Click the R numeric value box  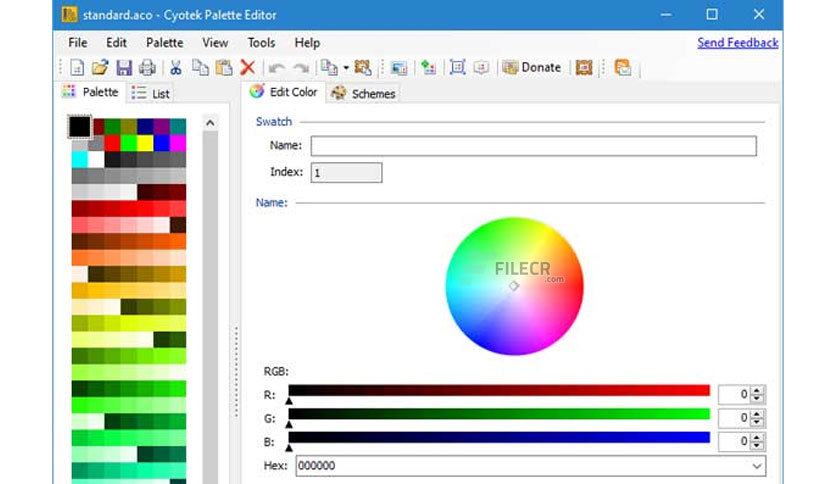click(x=734, y=394)
